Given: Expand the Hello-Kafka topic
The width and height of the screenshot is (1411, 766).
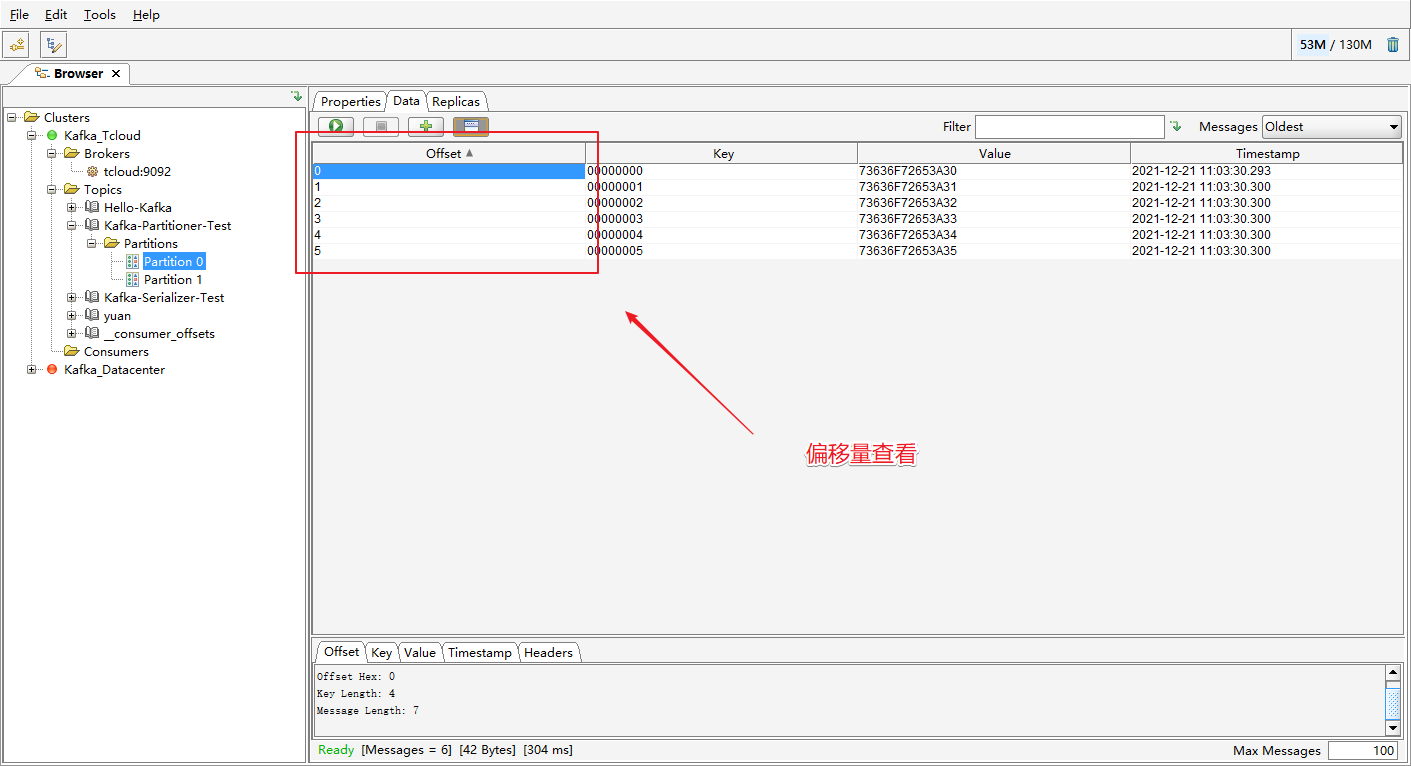Looking at the screenshot, I should (72, 207).
